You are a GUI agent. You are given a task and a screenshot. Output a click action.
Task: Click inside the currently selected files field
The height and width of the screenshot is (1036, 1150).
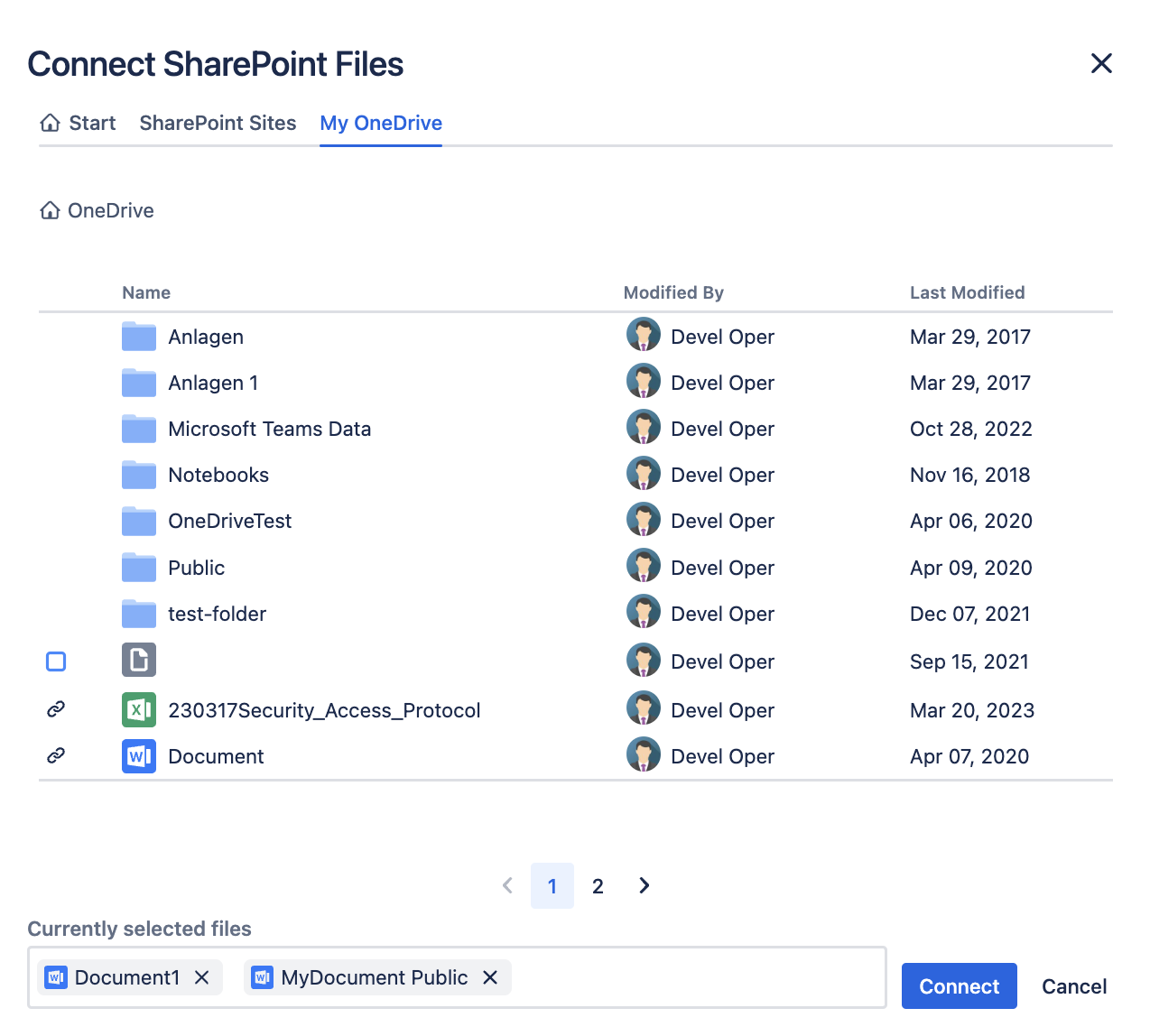tap(695, 977)
